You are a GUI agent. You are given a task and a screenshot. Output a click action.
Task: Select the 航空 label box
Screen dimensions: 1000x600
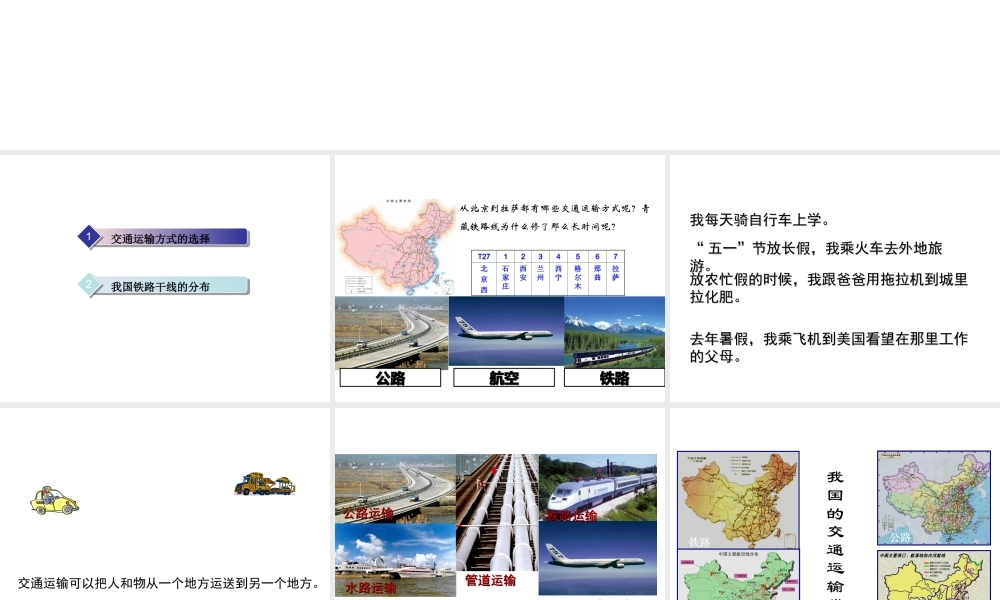pyautogui.click(x=504, y=378)
